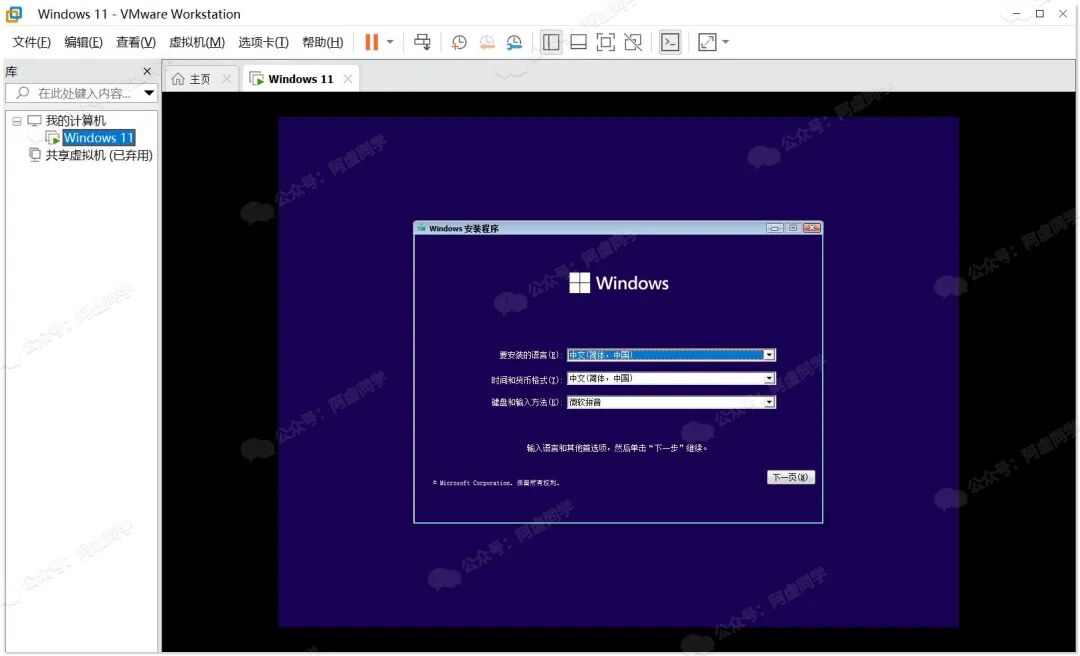The image size is (1080, 656).
Task: Toggle the thumbnail bar view icon
Action: [x=579, y=42]
